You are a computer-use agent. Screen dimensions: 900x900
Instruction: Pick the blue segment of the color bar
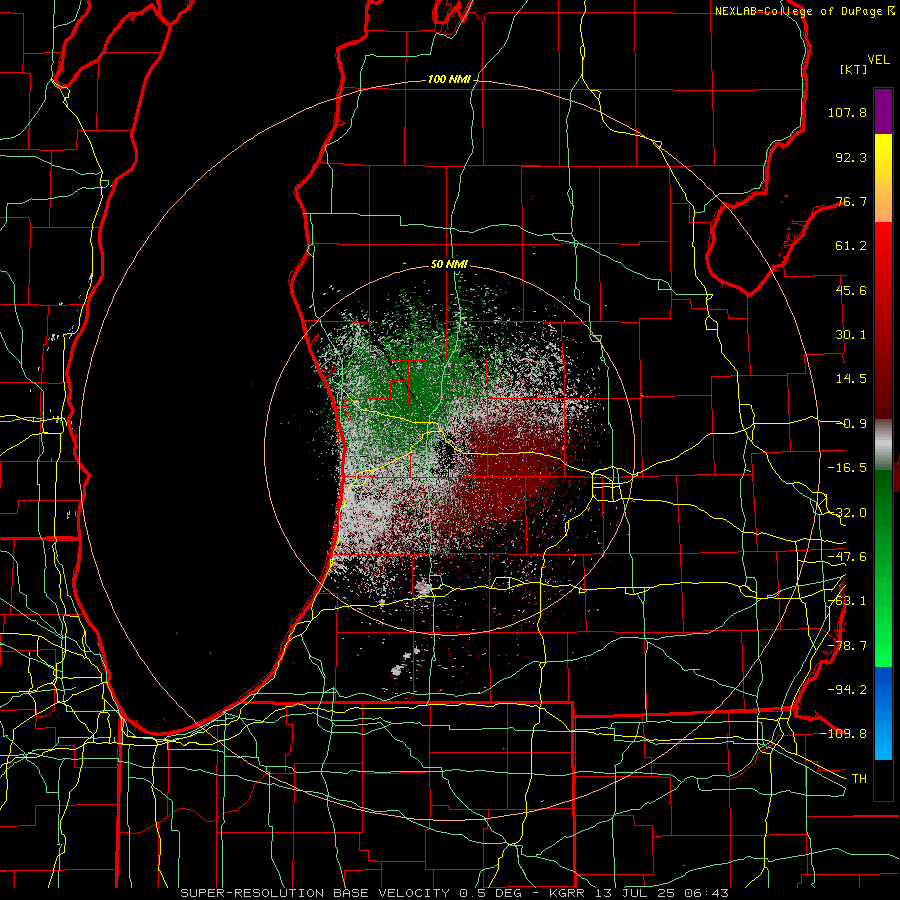(x=883, y=713)
